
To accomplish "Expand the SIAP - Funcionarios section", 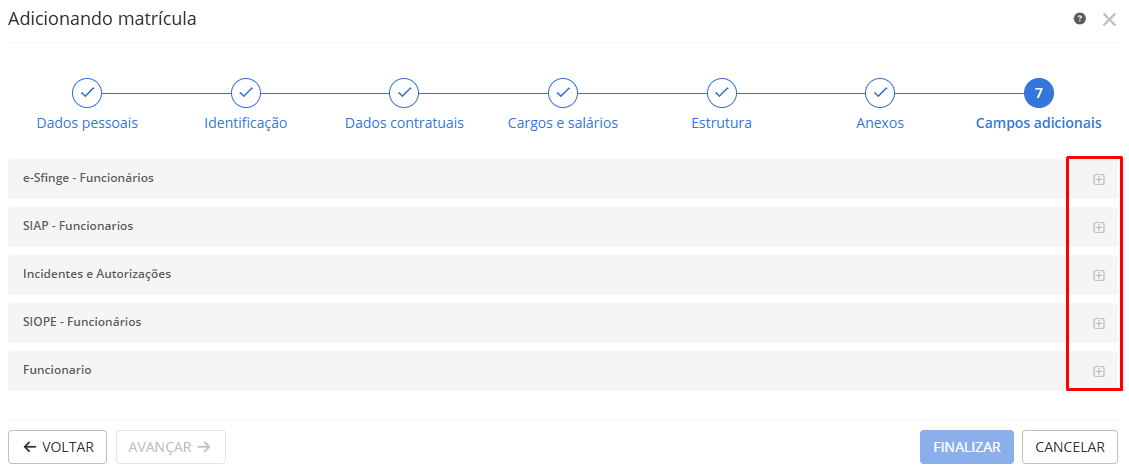I will pyautogui.click(x=1099, y=227).
